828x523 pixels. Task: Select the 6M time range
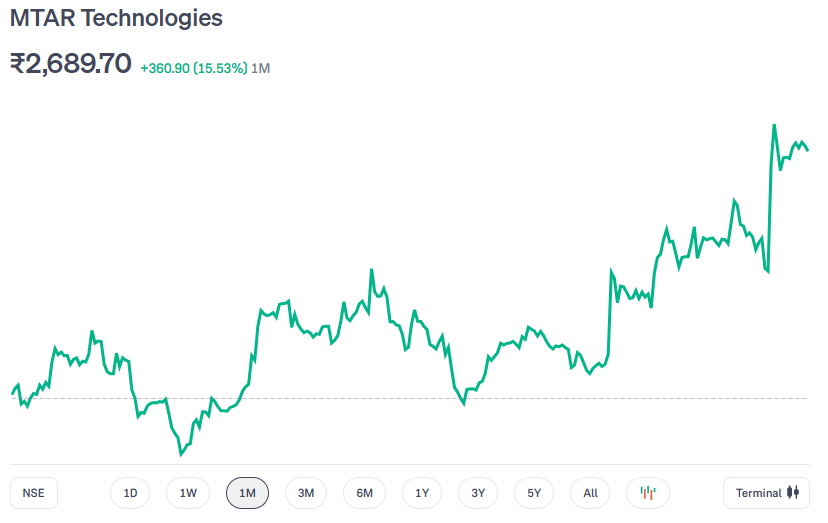[x=364, y=493]
